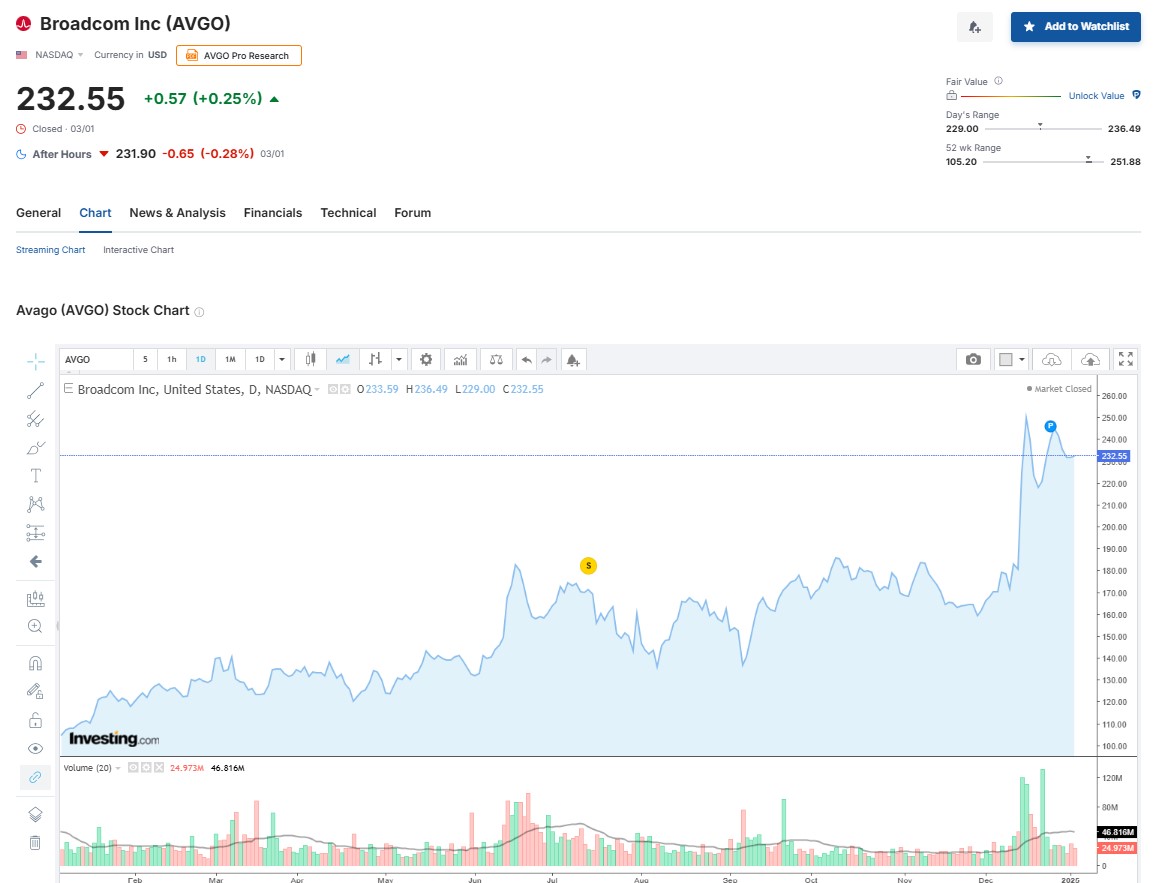1162x883 pixels.
Task: Open the Chart tab
Action: 96,213
